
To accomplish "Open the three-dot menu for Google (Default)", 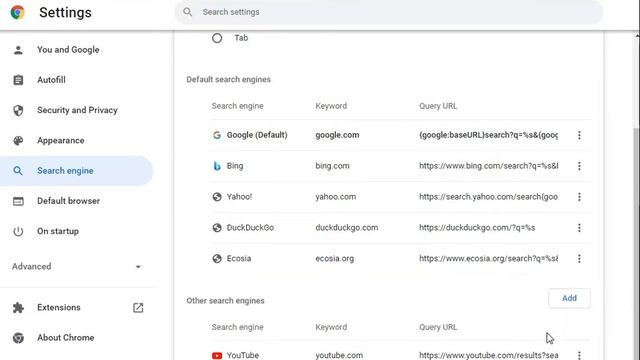I will click(x=579, y=135).
